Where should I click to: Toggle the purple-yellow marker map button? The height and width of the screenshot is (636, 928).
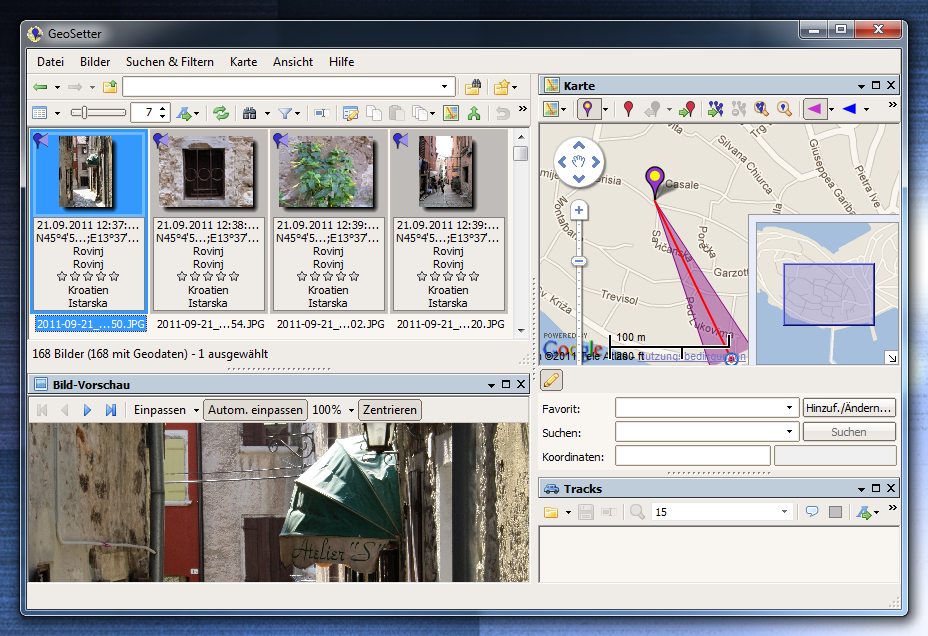tap(589, 109)
